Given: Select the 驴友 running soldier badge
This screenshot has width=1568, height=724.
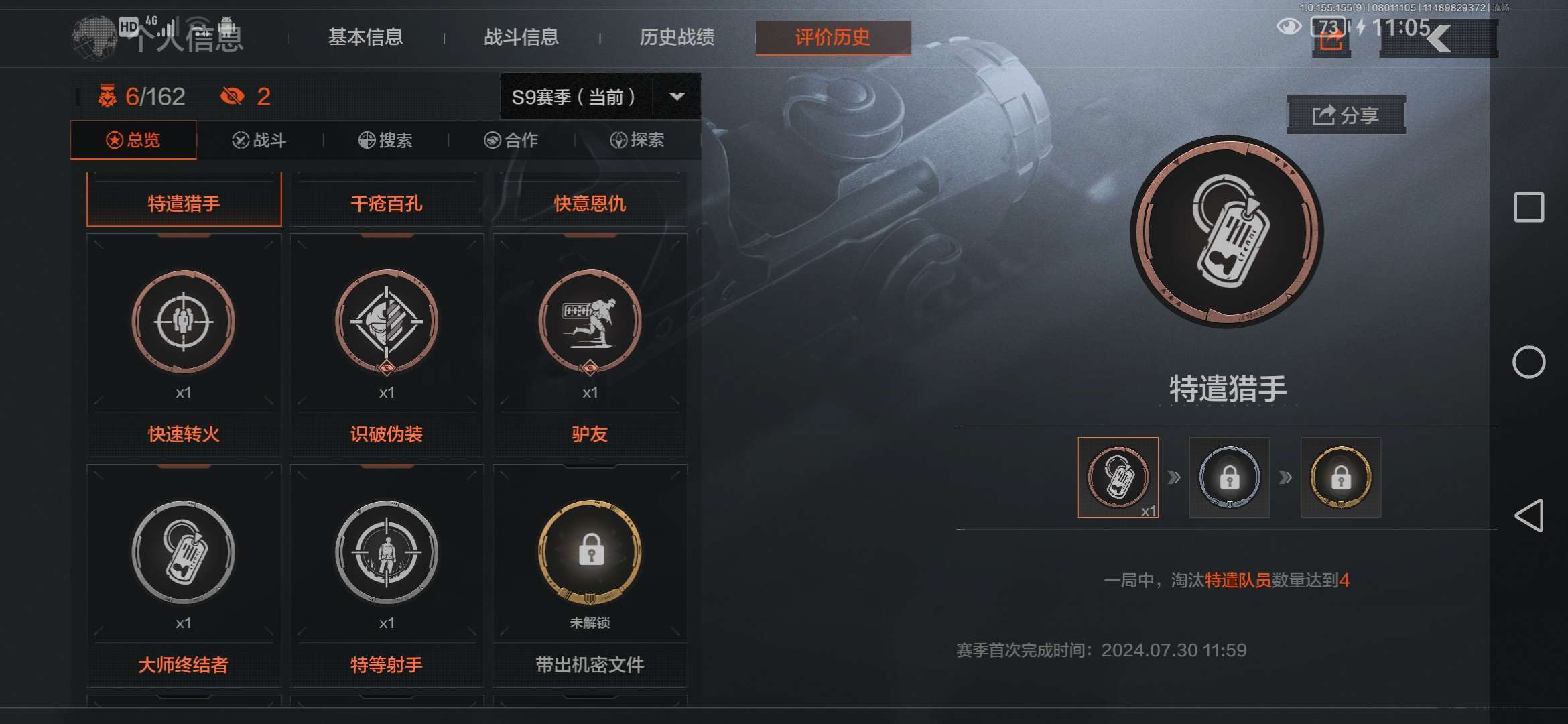Looking at the screenshot, I should coord(590,322).
